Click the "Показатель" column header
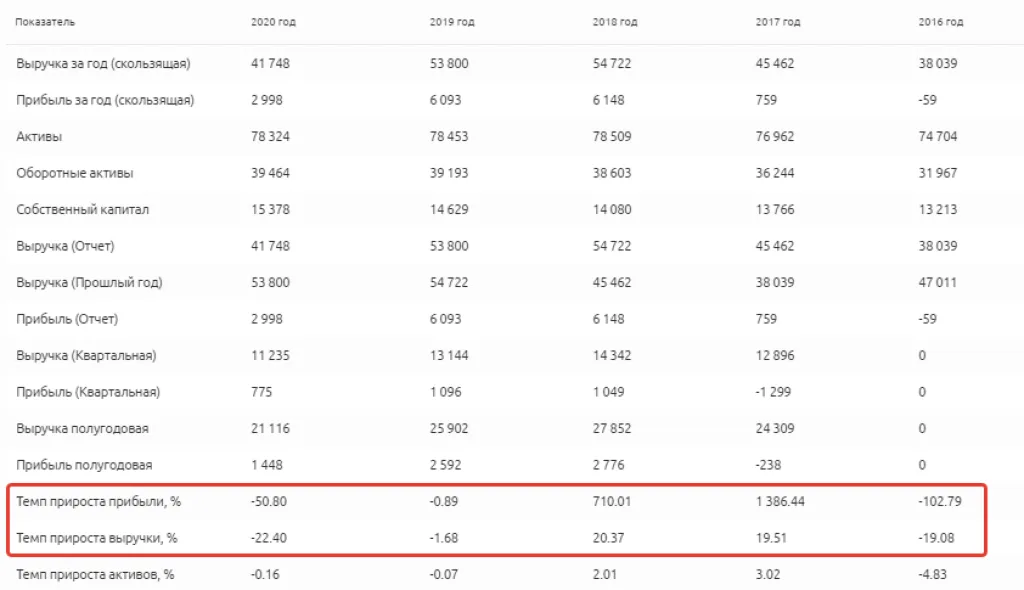 pos(45,22)
